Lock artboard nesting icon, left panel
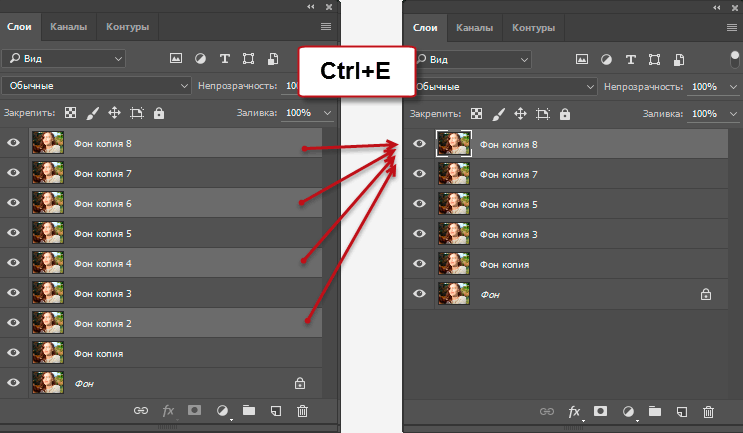Image resolution: width=743 pixels, height=433 pixels. (137, 113)
